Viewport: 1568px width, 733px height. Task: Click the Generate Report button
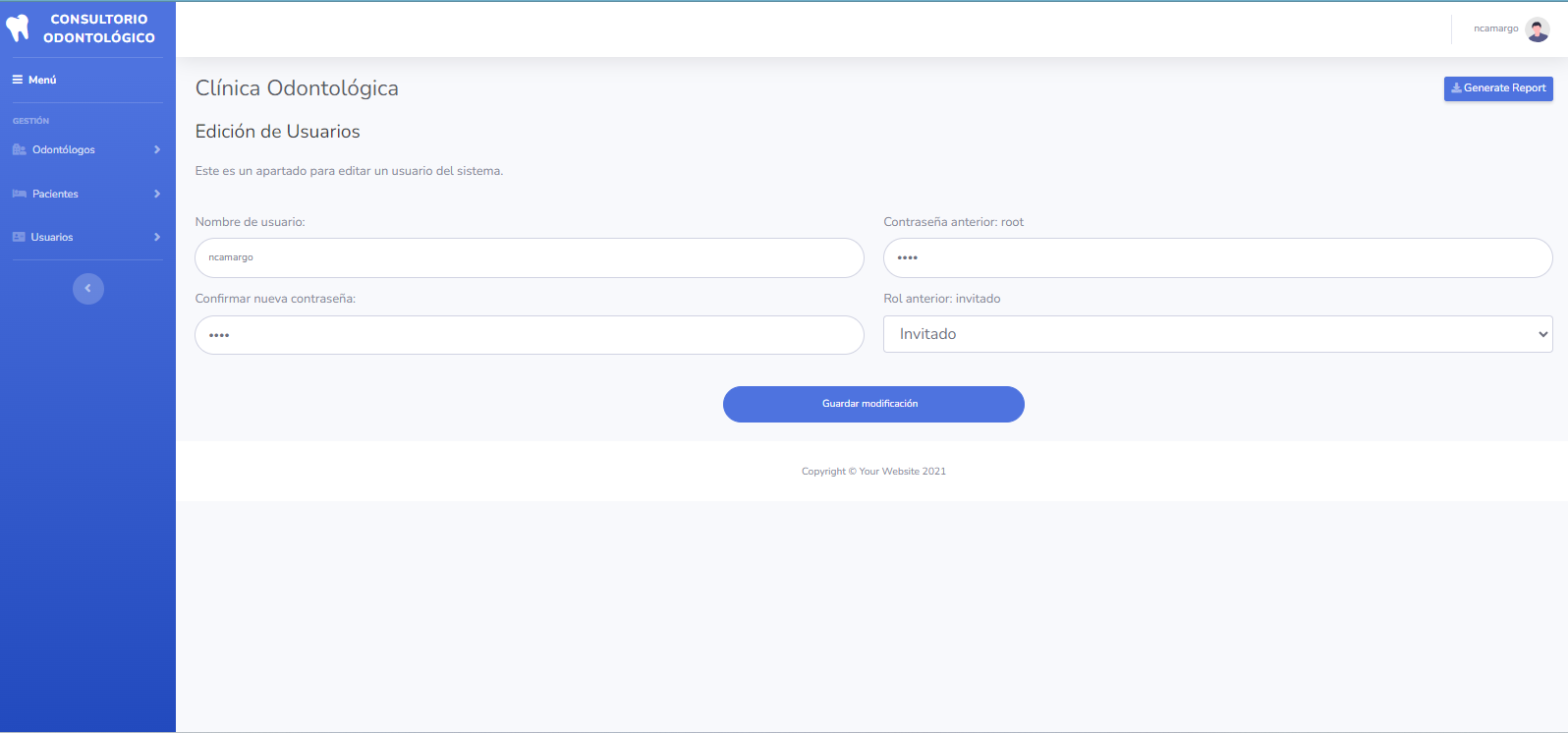point(1498,88)
